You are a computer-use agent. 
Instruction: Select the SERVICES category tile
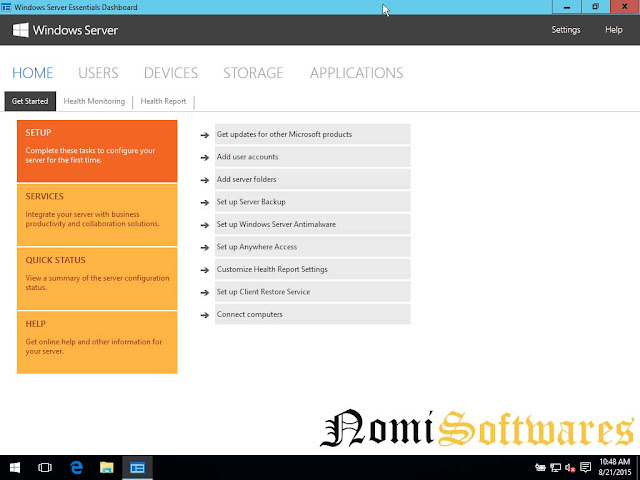[97, 215]
